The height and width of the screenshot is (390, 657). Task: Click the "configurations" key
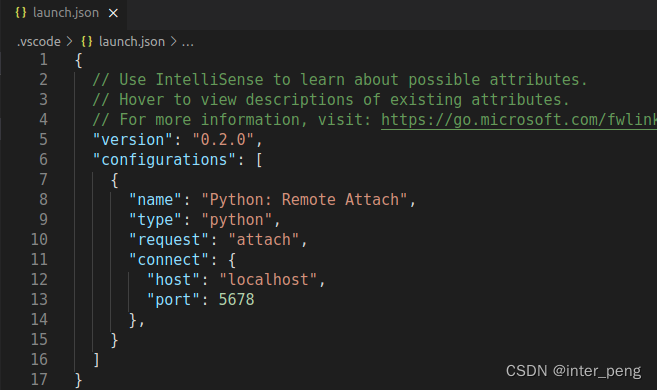[164, 160]
